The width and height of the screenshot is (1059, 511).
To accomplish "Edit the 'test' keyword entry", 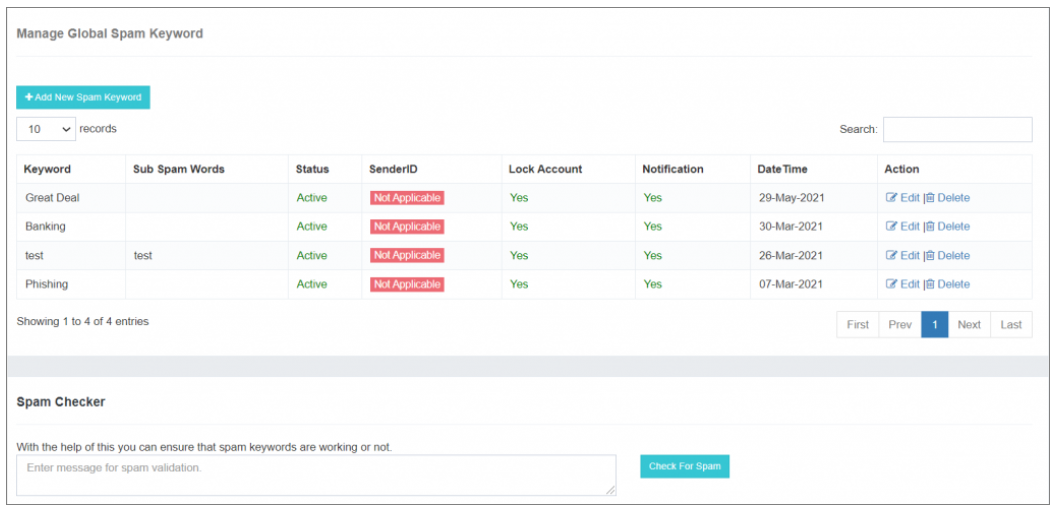I will pyautogui.click(x=892, y=256).
